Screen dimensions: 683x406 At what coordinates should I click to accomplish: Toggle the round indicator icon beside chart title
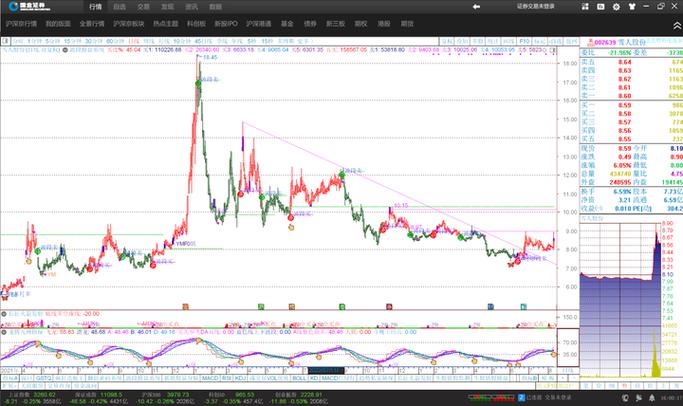tap(65, 50)
